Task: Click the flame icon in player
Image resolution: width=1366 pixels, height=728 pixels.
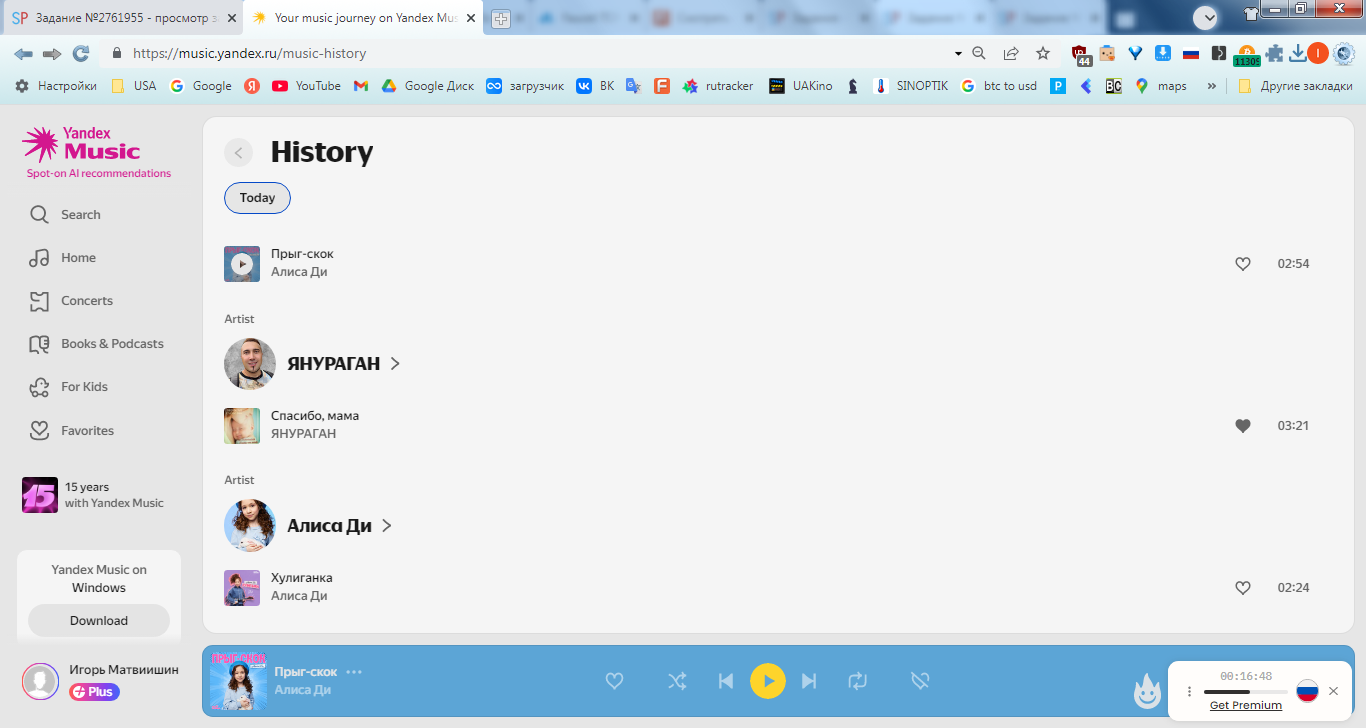Action: 1147,690
